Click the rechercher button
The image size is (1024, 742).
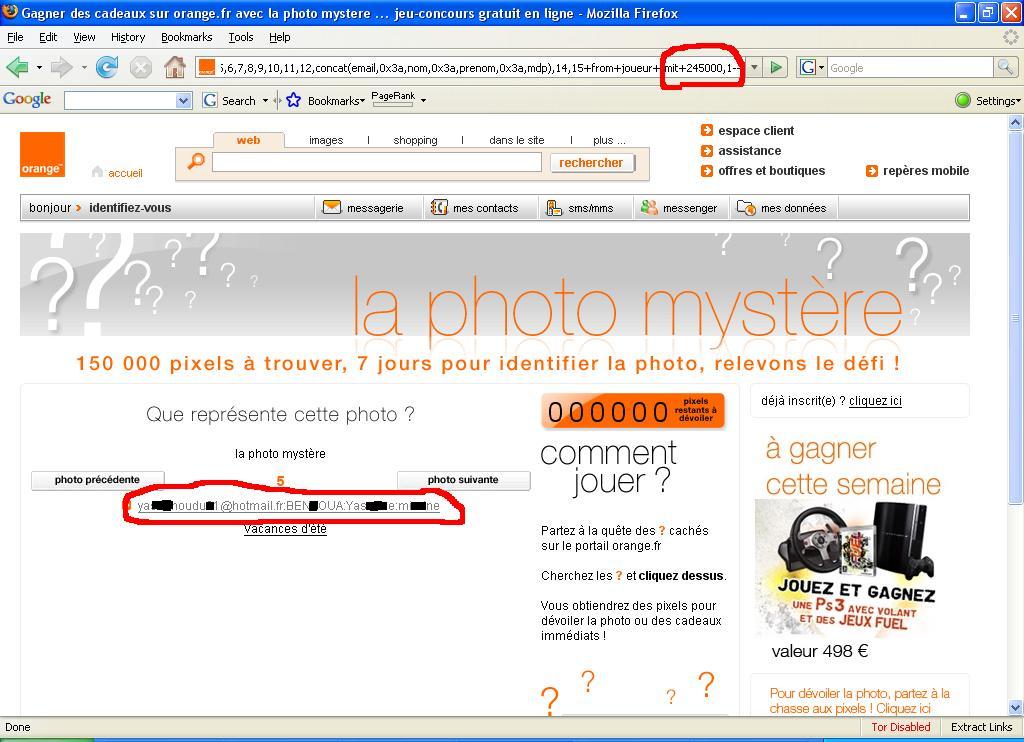click(592, 163)
